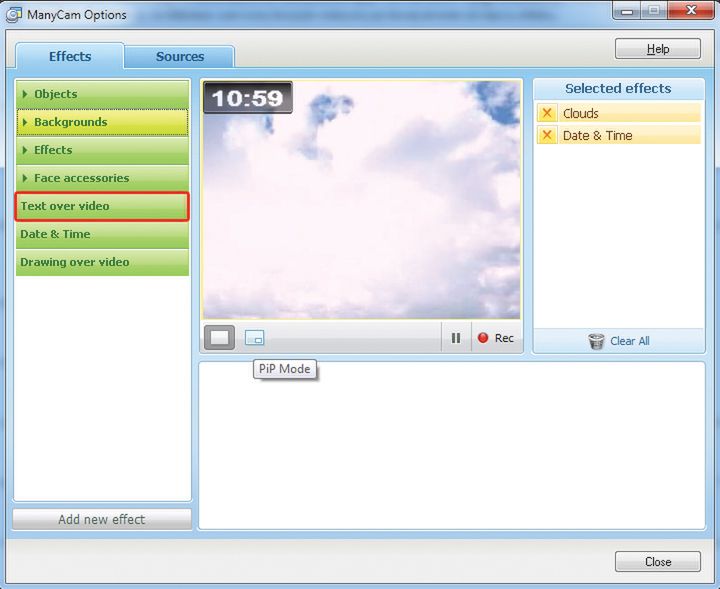Open Help

[658, 49]
